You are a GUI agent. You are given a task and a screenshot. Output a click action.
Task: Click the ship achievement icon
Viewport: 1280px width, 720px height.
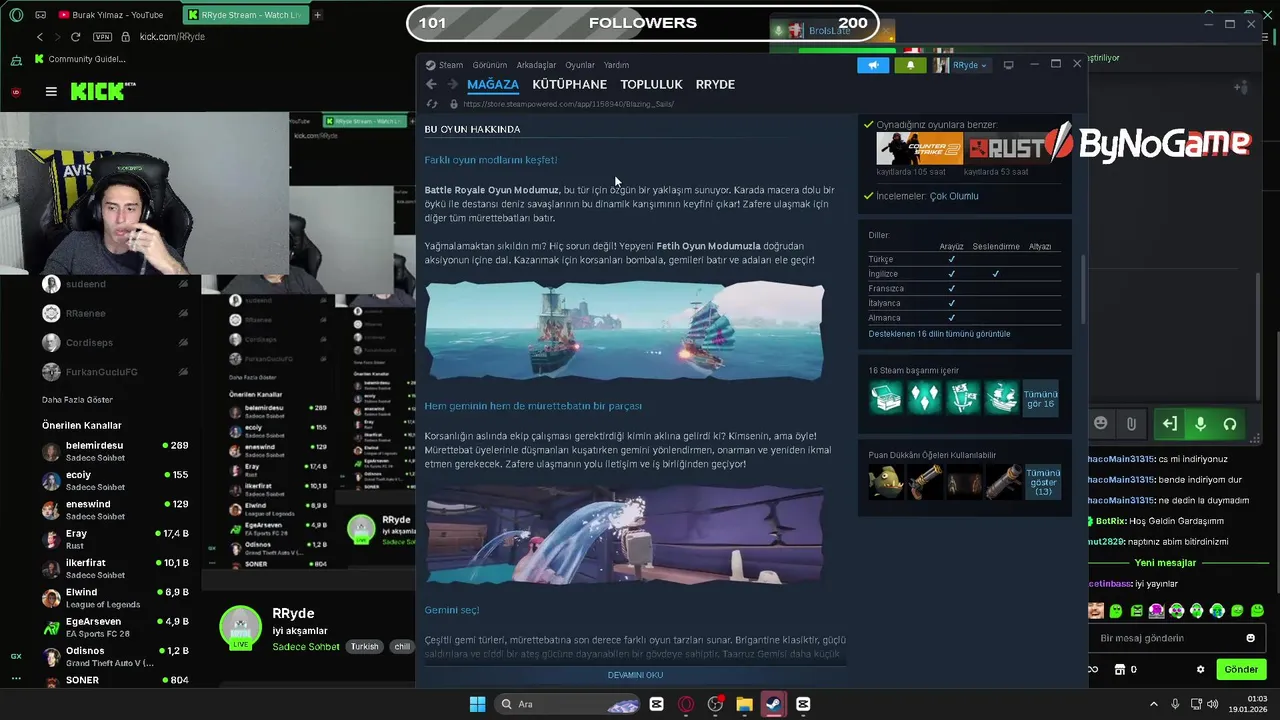click(x=1002, y=398)
